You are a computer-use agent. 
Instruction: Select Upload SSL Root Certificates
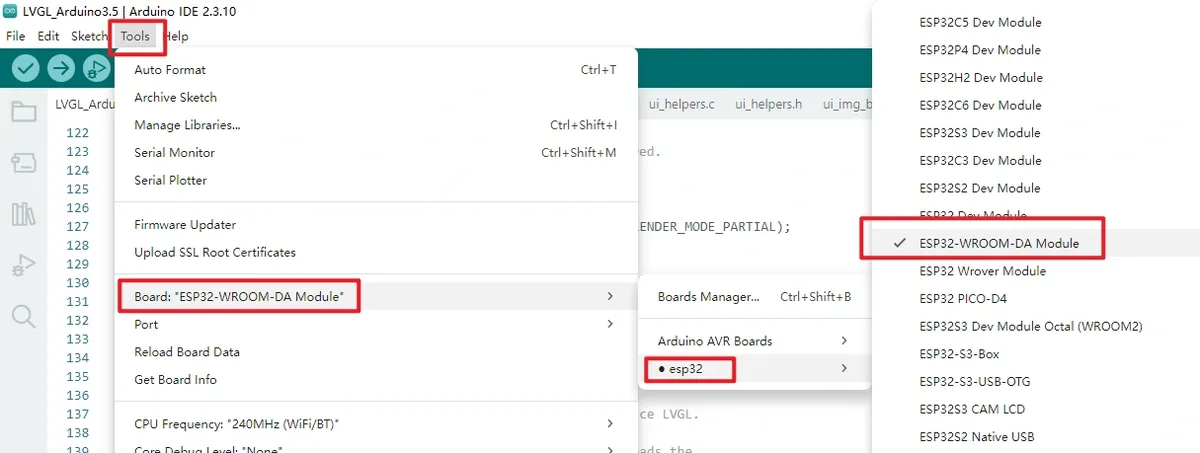click(376, 252)
